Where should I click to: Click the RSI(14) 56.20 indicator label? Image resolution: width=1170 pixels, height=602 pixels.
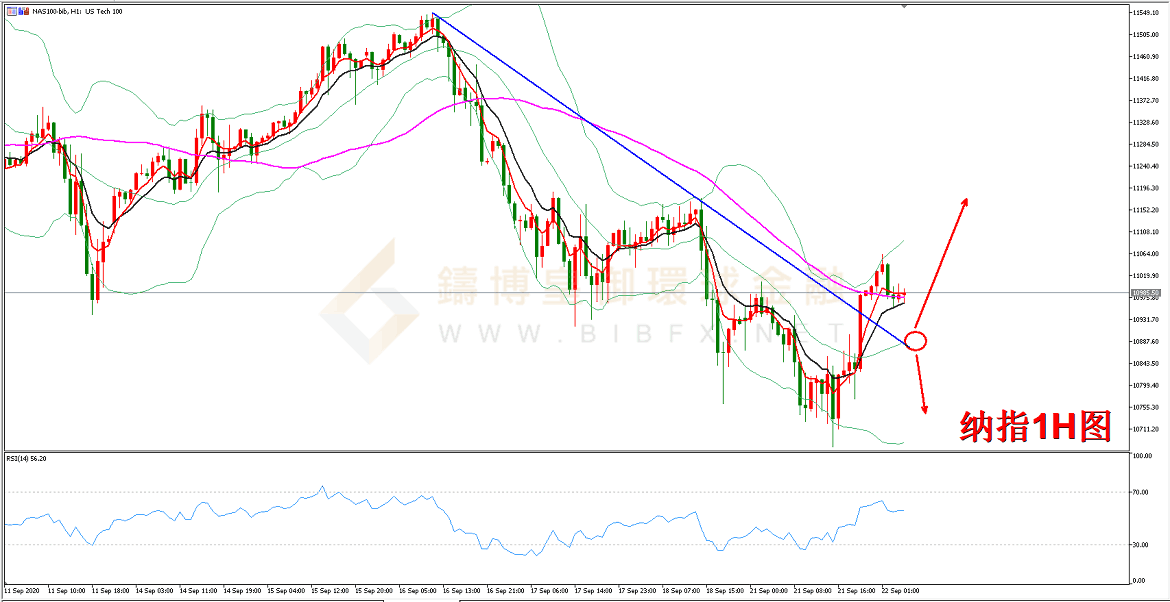(x=27, y=458)
